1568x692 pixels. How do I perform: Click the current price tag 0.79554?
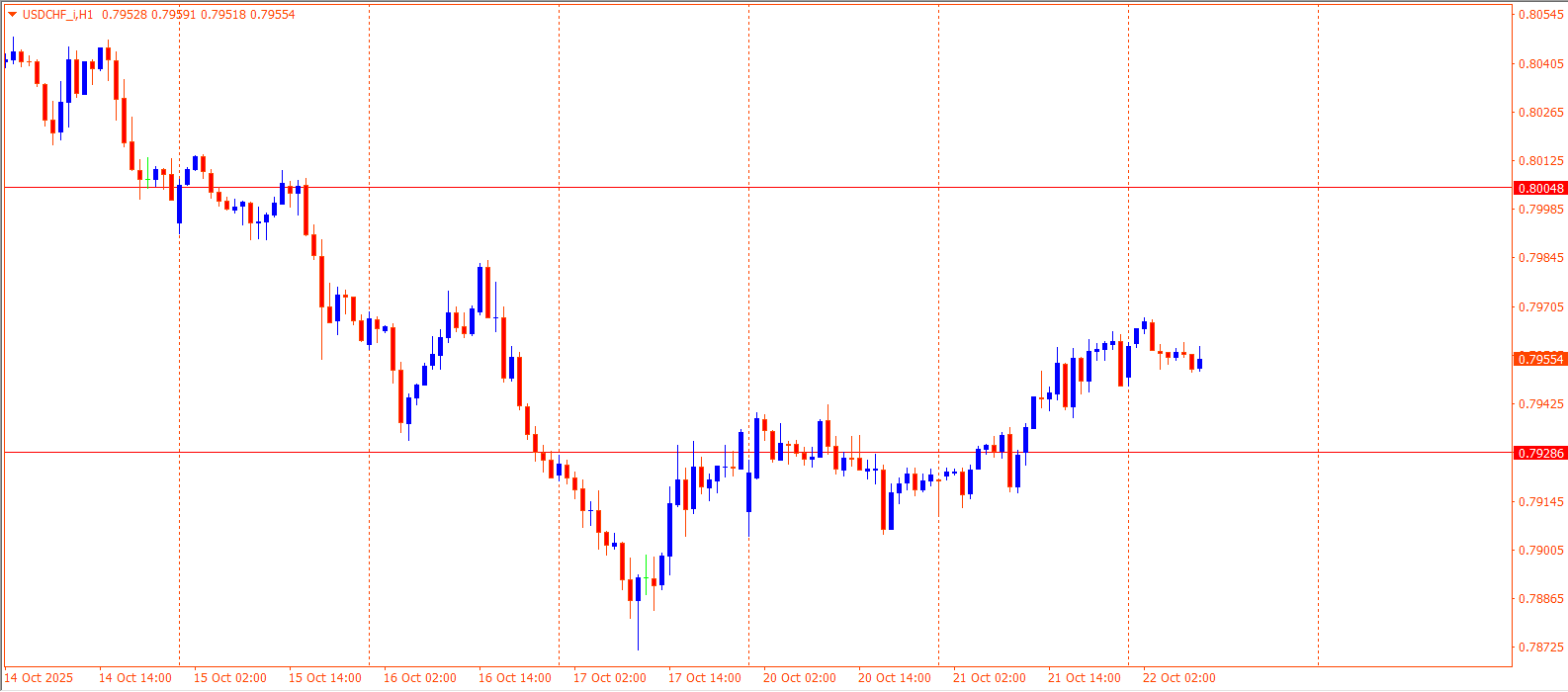coord(1540,359)
